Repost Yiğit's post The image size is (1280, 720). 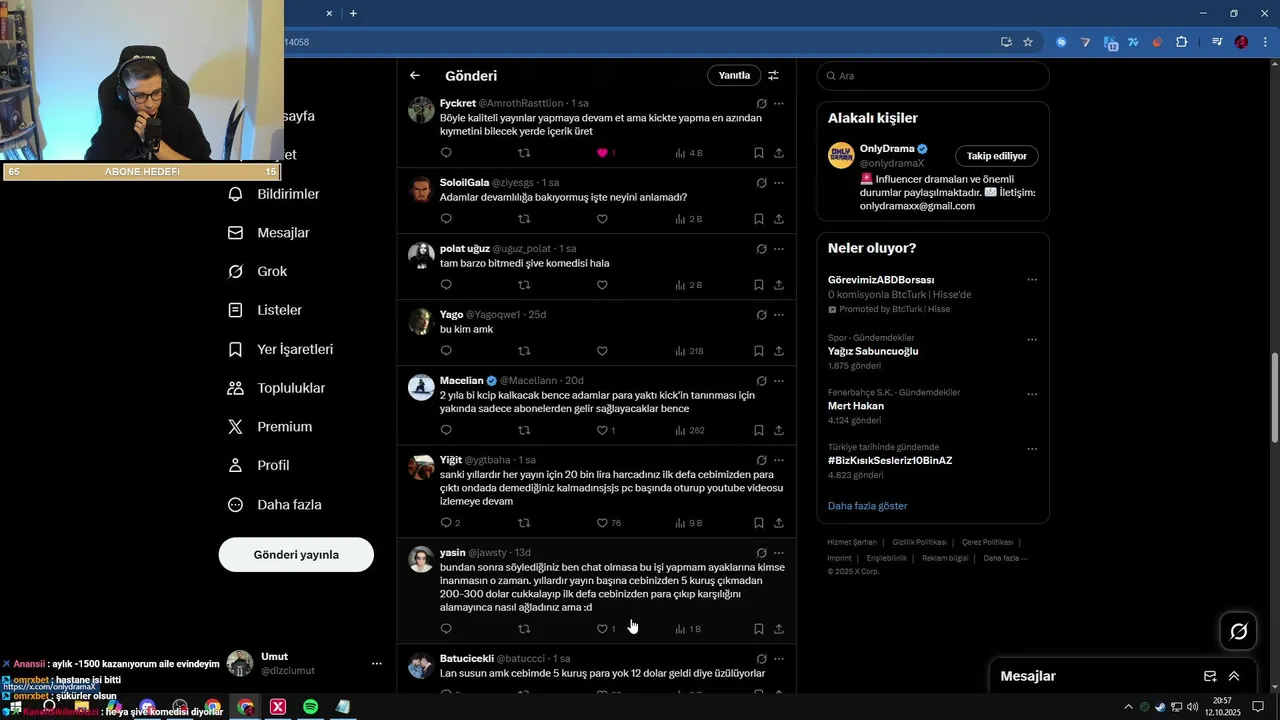524,523
